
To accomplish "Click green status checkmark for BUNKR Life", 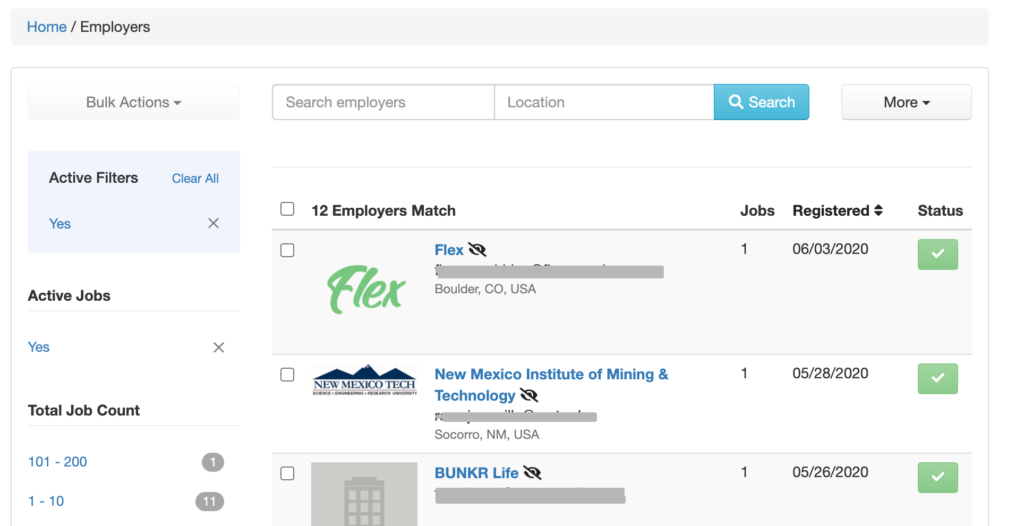I will (938, 478).
